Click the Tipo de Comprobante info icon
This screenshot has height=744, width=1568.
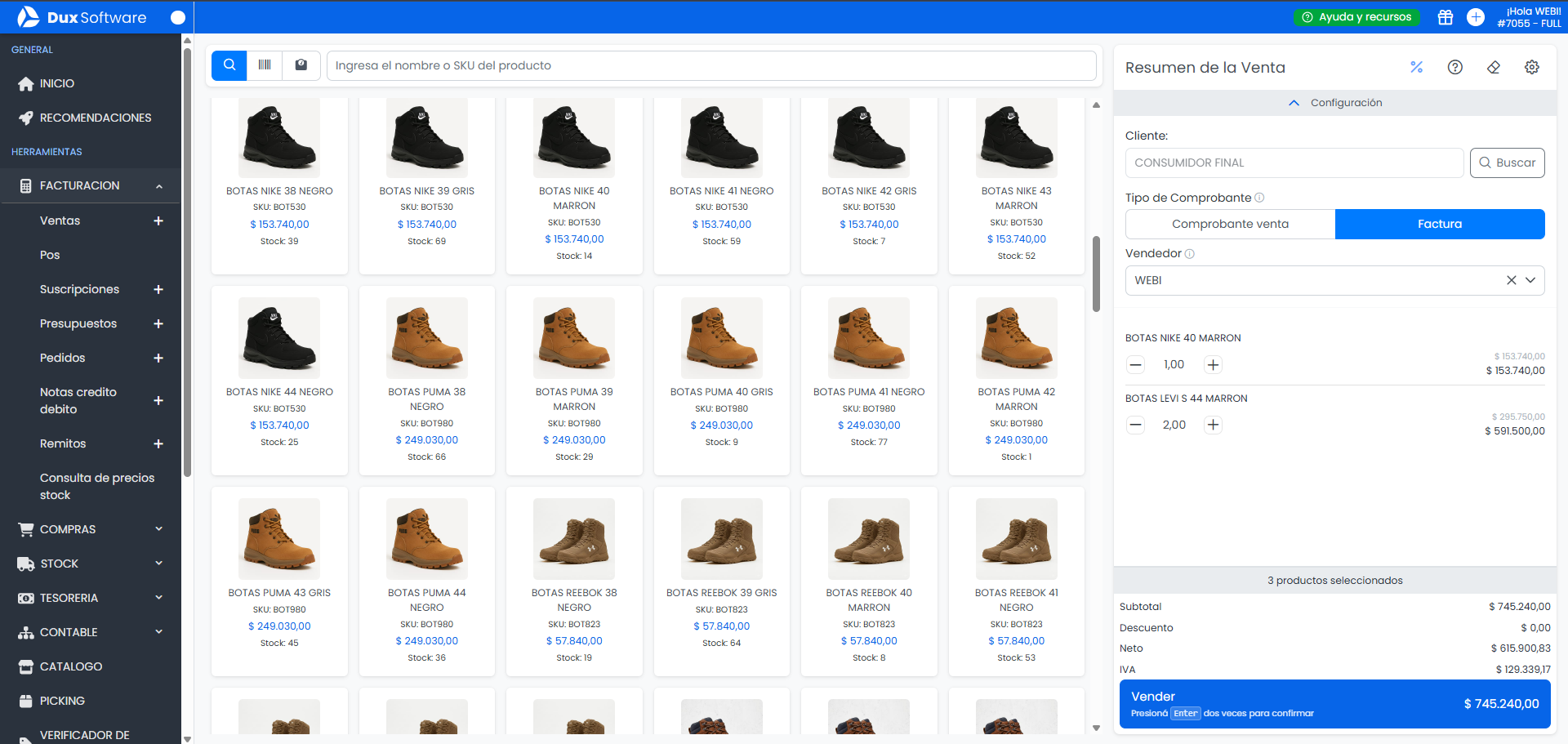(x=1259, y=198)
